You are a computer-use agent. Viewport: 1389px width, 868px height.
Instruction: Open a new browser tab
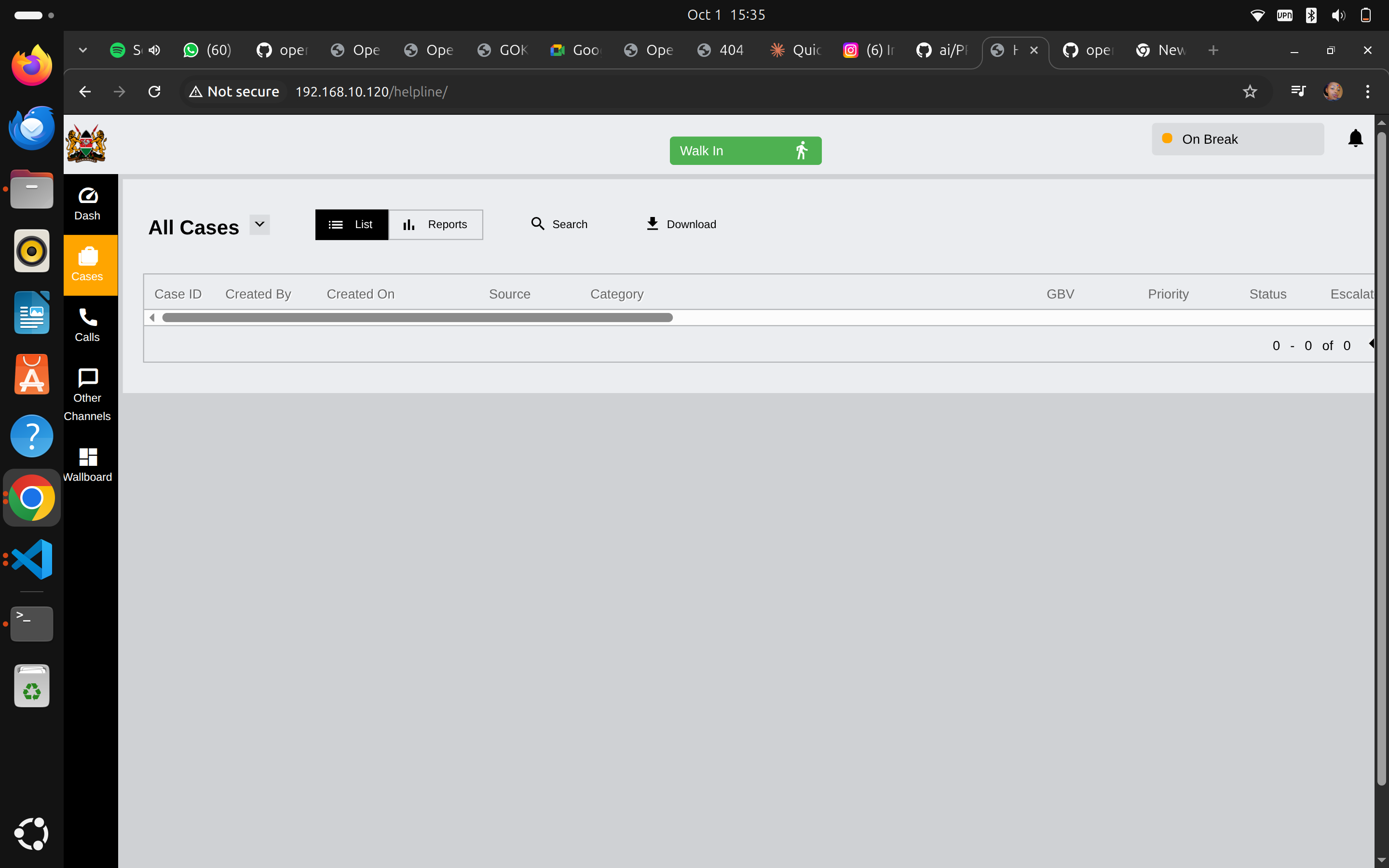[x=1213, y=50]
